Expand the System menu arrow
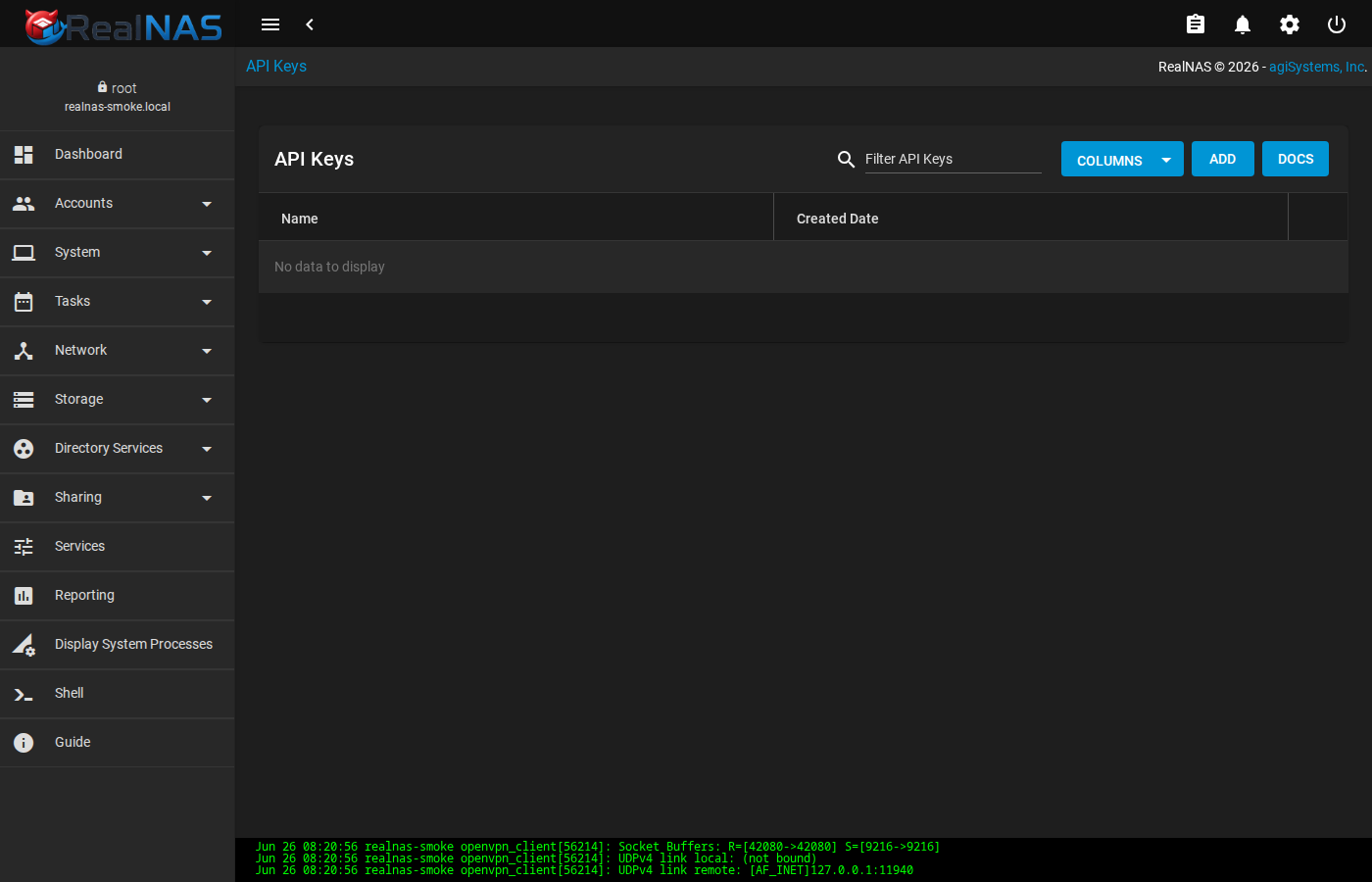 click(207, 253)
